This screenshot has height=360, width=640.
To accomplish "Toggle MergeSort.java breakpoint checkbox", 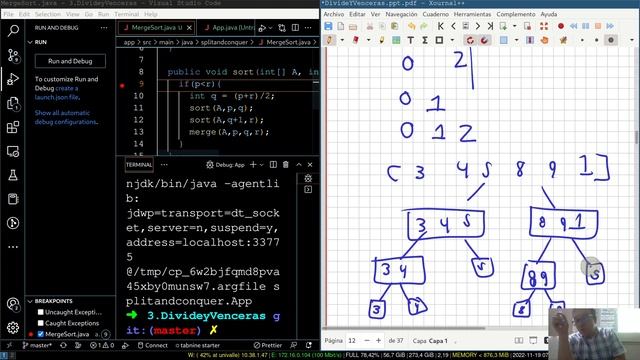I will [40, 334].
